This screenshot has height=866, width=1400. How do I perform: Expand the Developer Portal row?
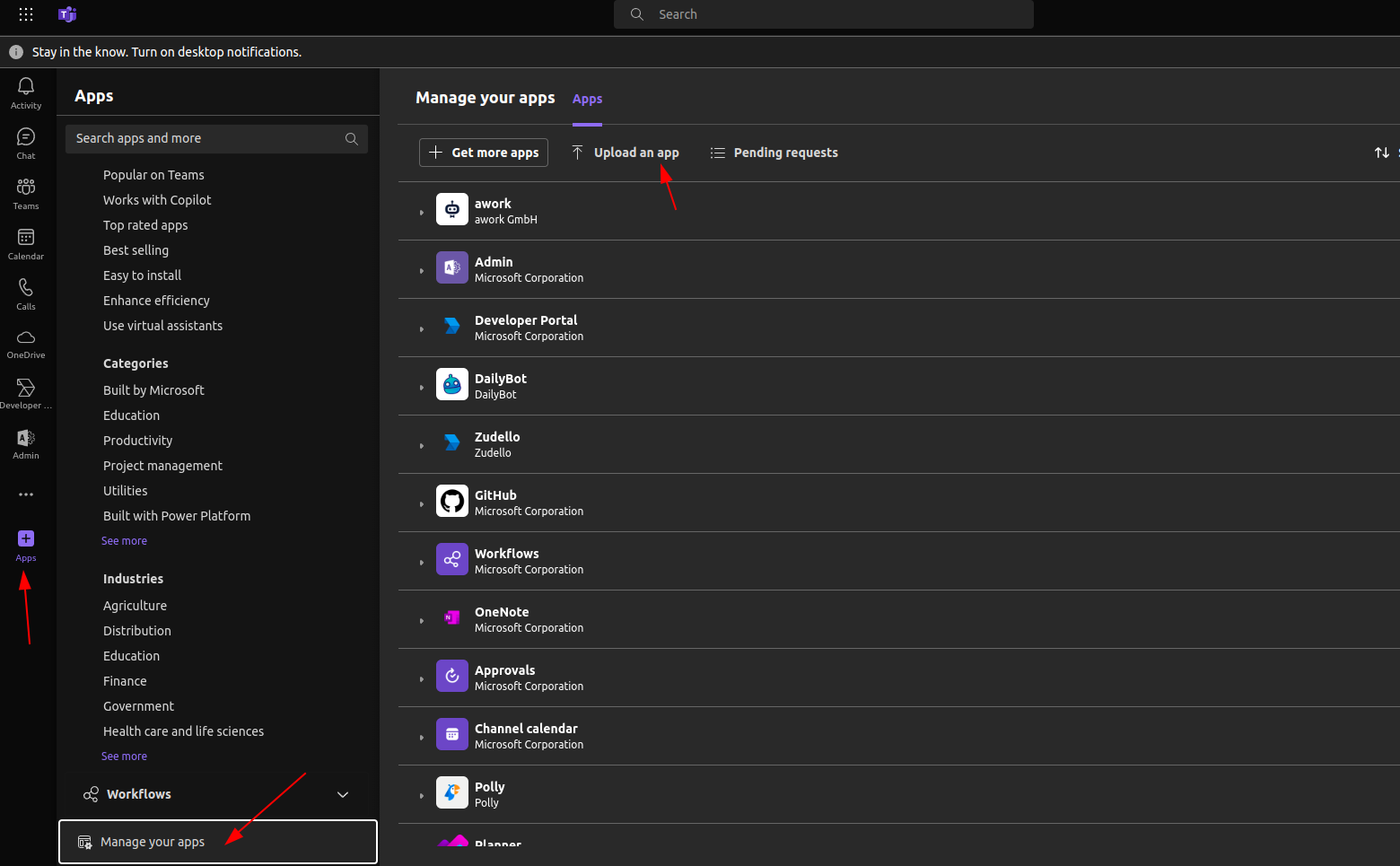coord(421,329)
